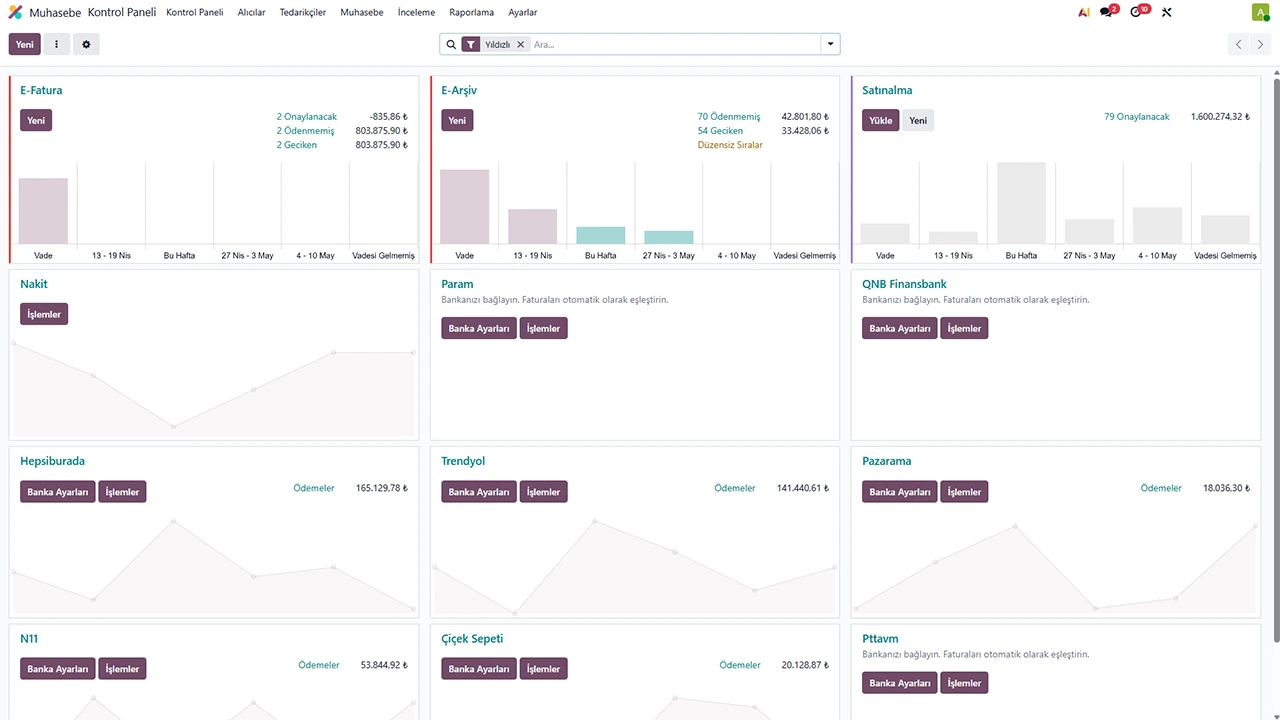Click the funnel icon of Yıldızlı filter
Image resolution: width=1280 pixels, height=720 pixels.
tap(471, 44)
